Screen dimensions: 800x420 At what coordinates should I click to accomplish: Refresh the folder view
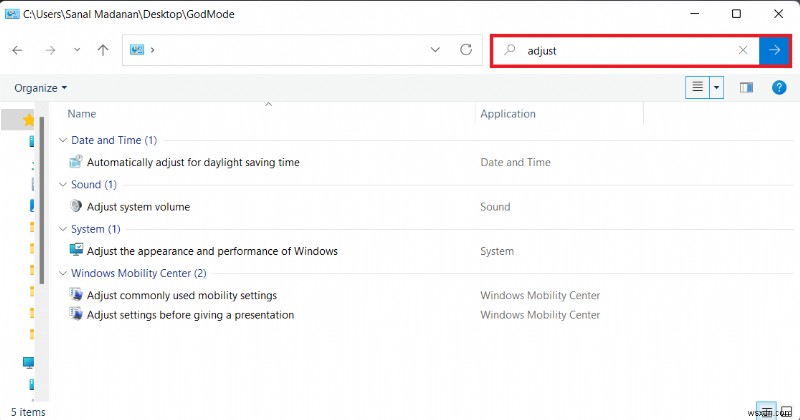pyautogui.click(x=465, y=50)
